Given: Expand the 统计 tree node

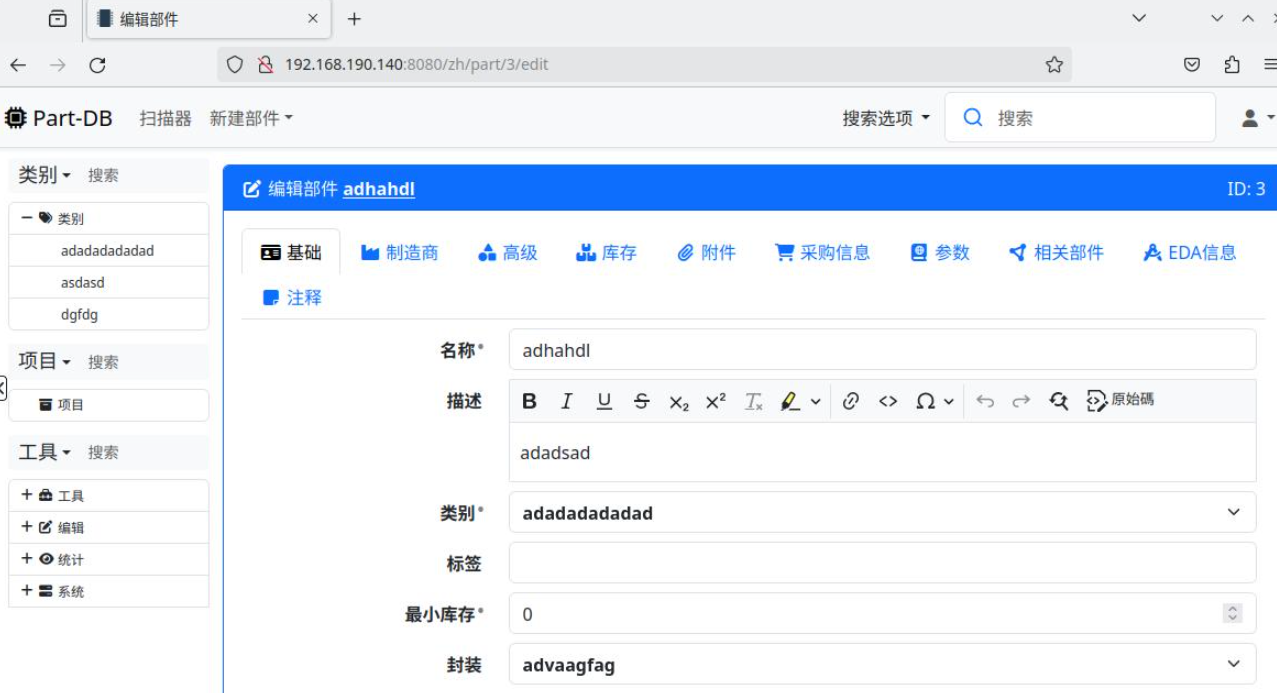Looking at the screenshot, I should (x=27, y=559).
